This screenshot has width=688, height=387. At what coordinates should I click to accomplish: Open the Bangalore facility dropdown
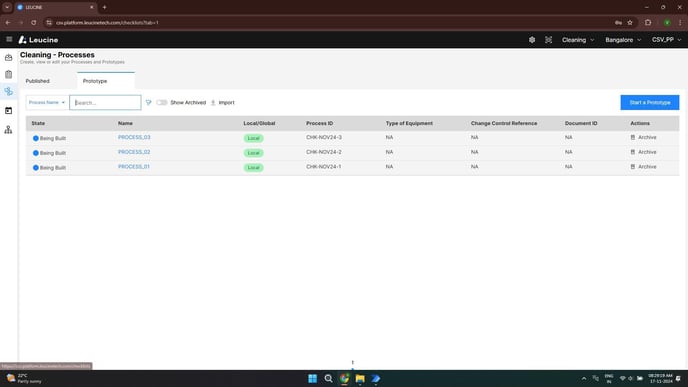[623, 40]
